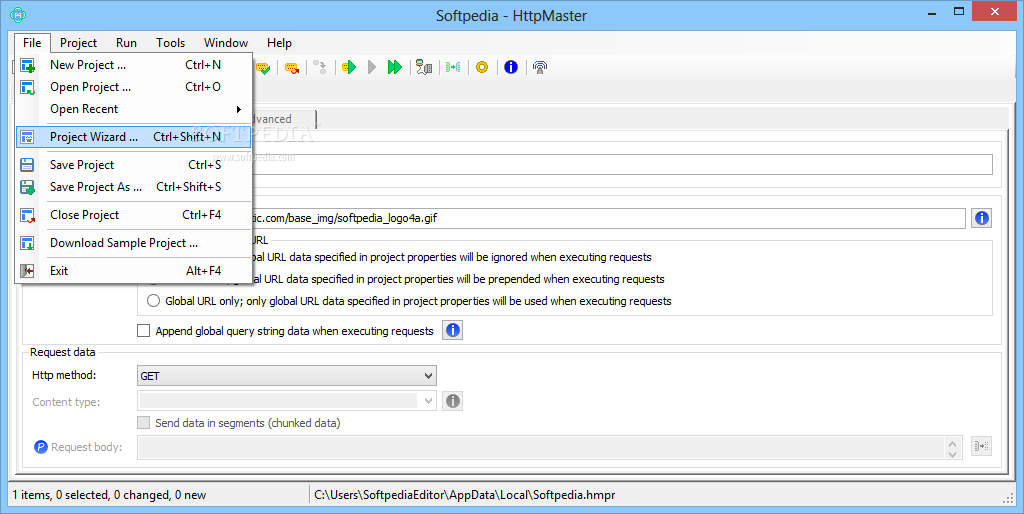Choose Exit from File menu

click(x=134, y=271)
